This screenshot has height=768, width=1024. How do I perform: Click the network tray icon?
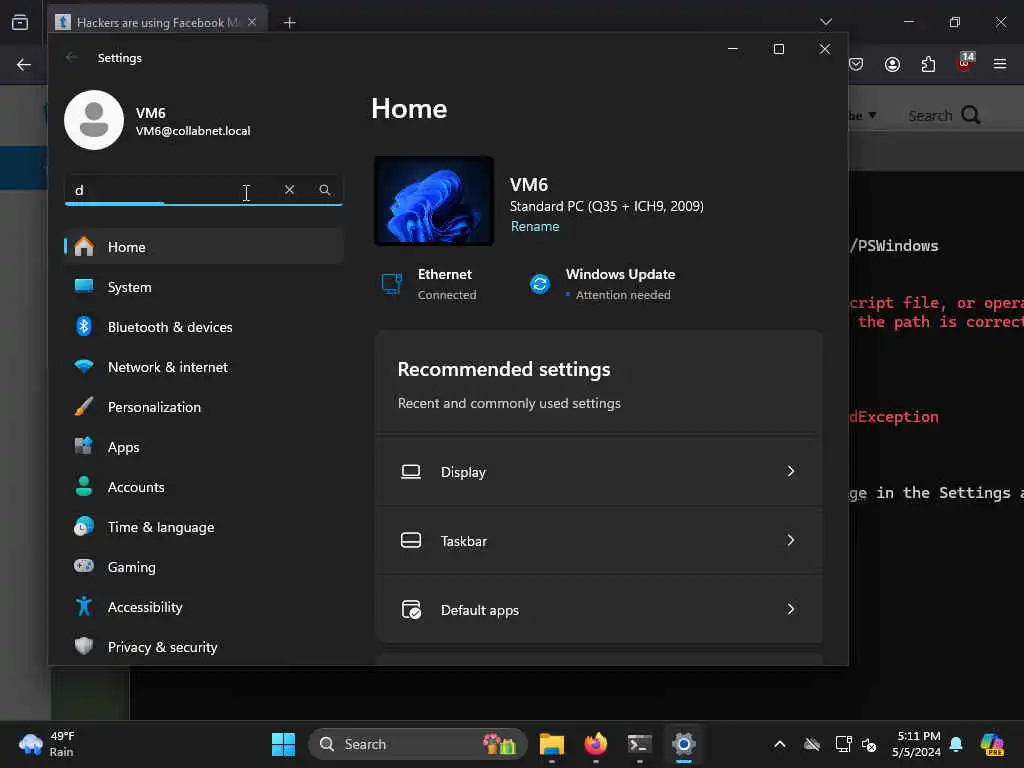tap(843, 744)
